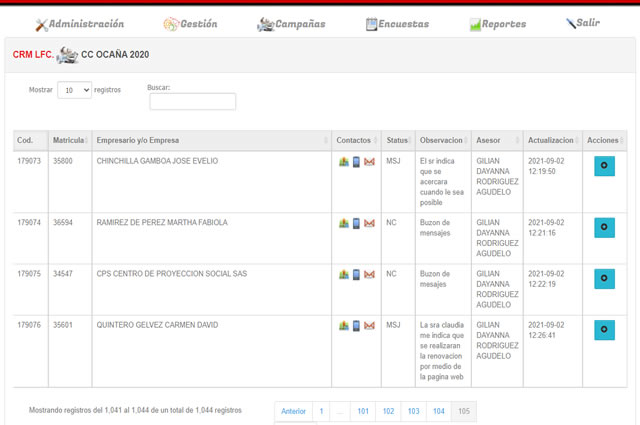Click the map icon for Quintero Gelvez Carmen David
This screenshot has width=640, height=425.
click(344, 326)
